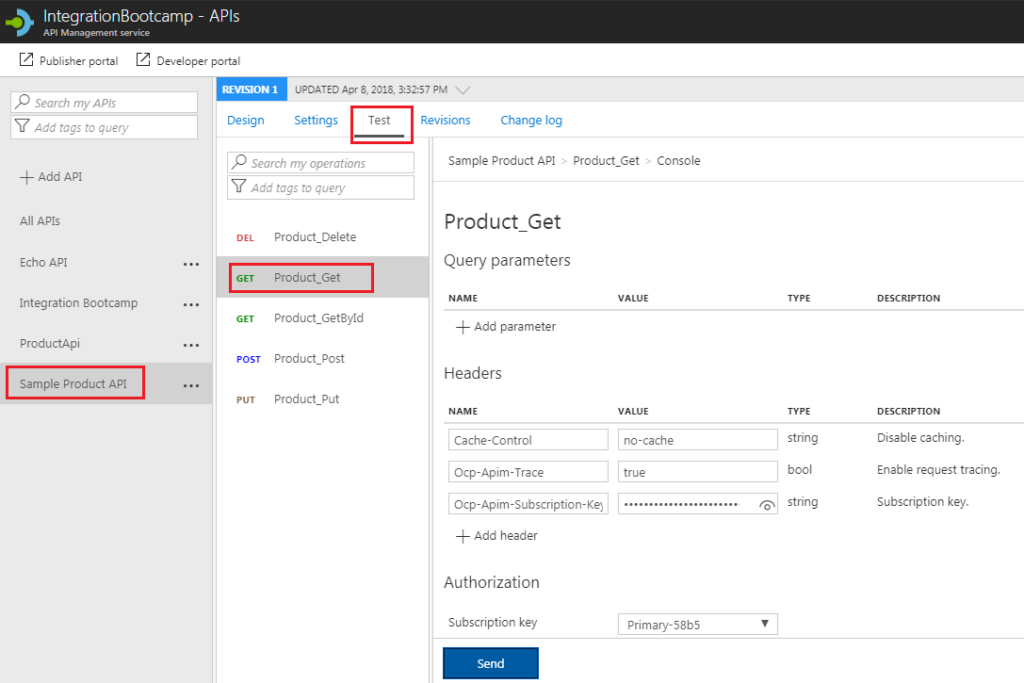
Task: Select All APIs in the sidebar
Action: pos(40,221)
